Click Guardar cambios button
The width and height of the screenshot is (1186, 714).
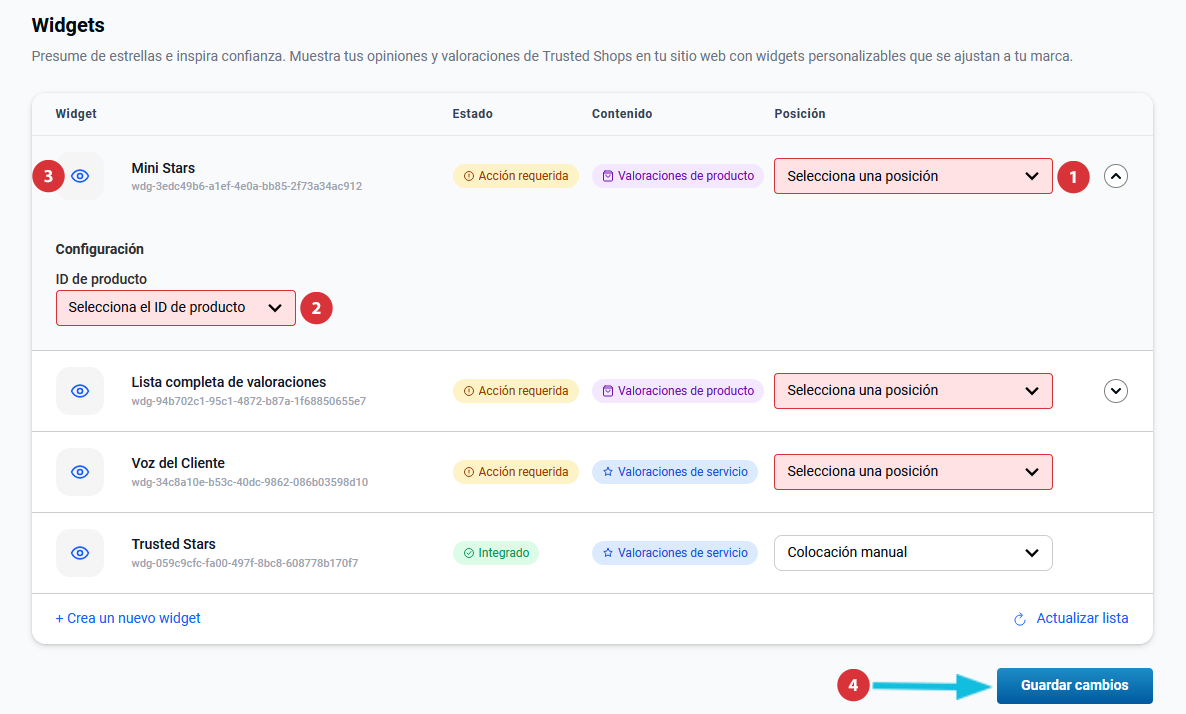1074,686
